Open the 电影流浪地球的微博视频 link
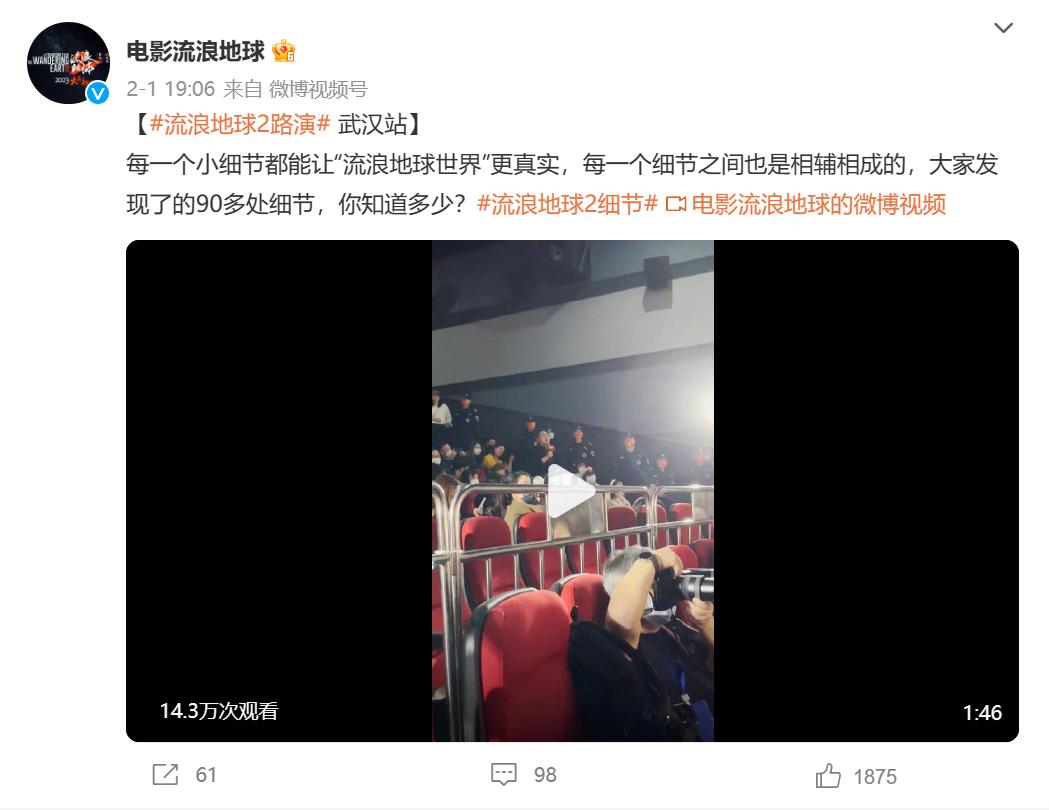Image resolution: width=1049 pixels, height=810 pixels. tap(818, 204)
